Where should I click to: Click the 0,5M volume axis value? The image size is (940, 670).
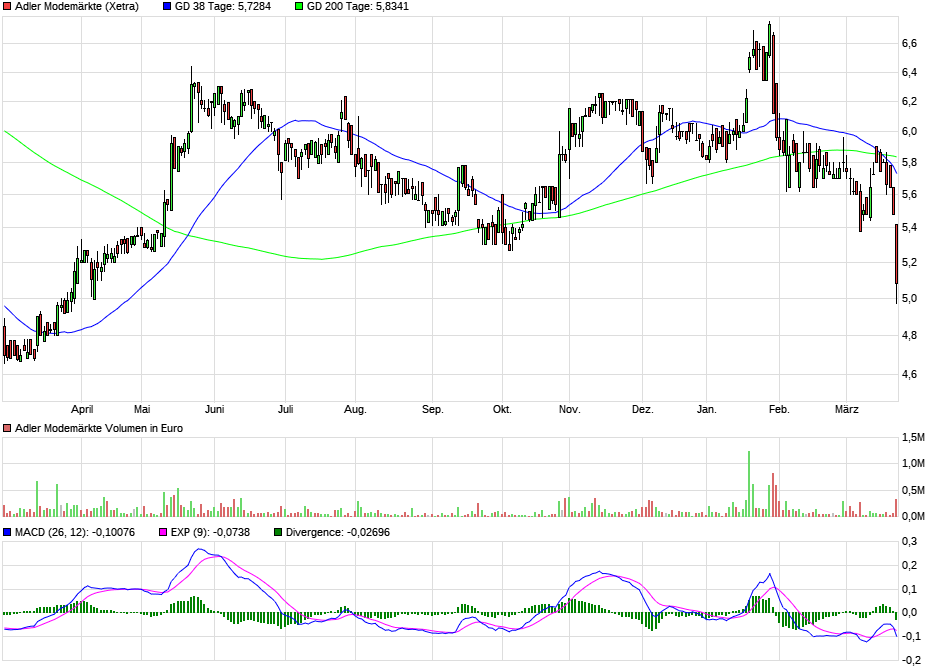(914, 491)
